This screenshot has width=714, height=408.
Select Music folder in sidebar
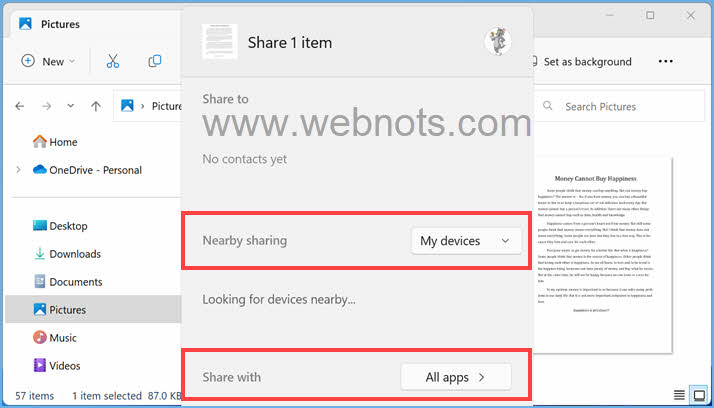(x=62, y=338)
